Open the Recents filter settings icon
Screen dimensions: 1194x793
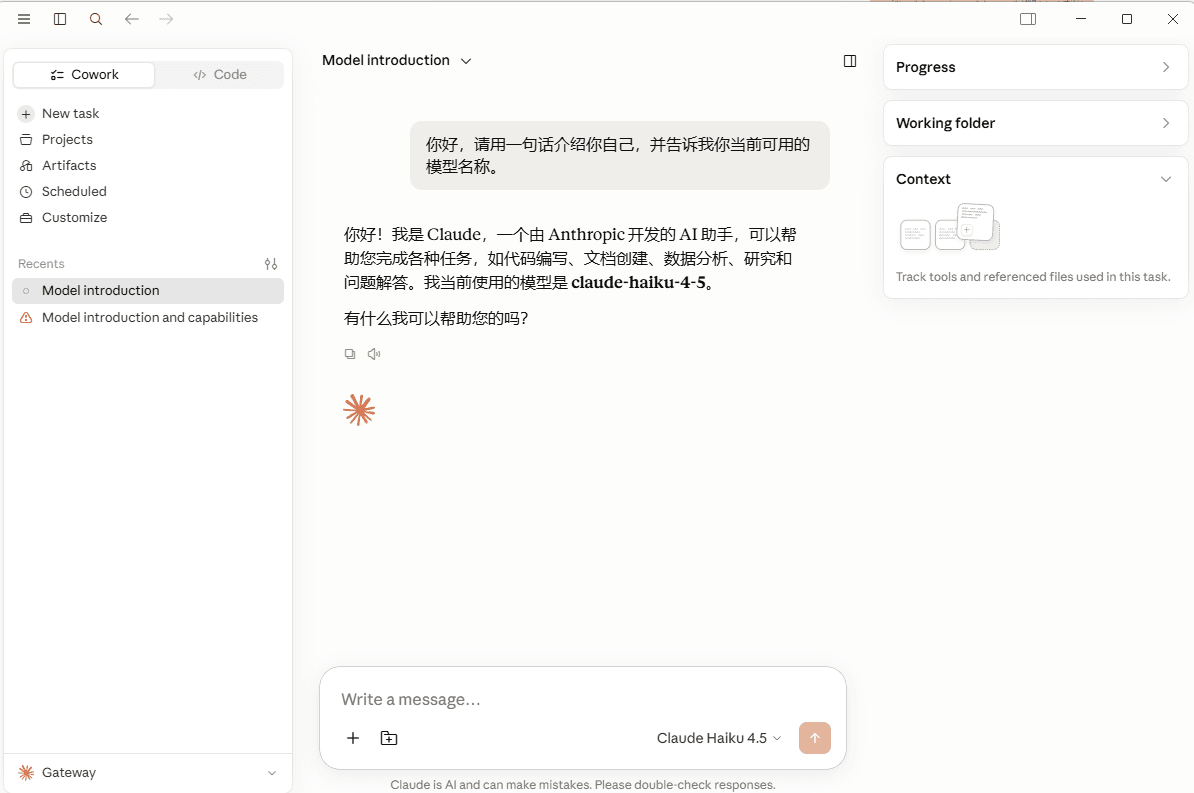(271, 264)
